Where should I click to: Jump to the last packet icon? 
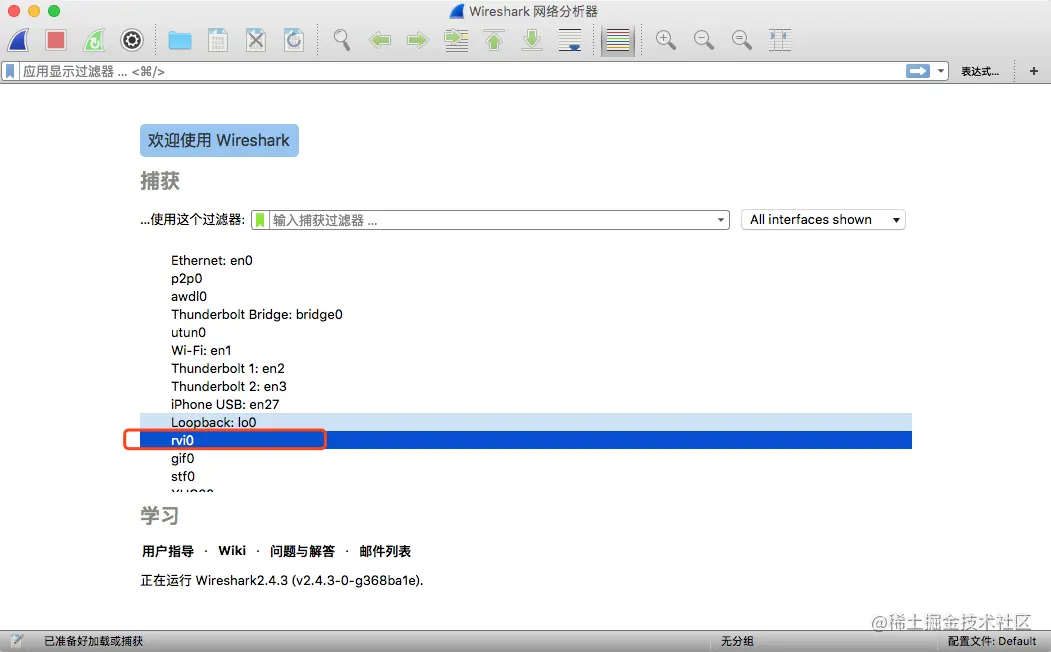532,40
